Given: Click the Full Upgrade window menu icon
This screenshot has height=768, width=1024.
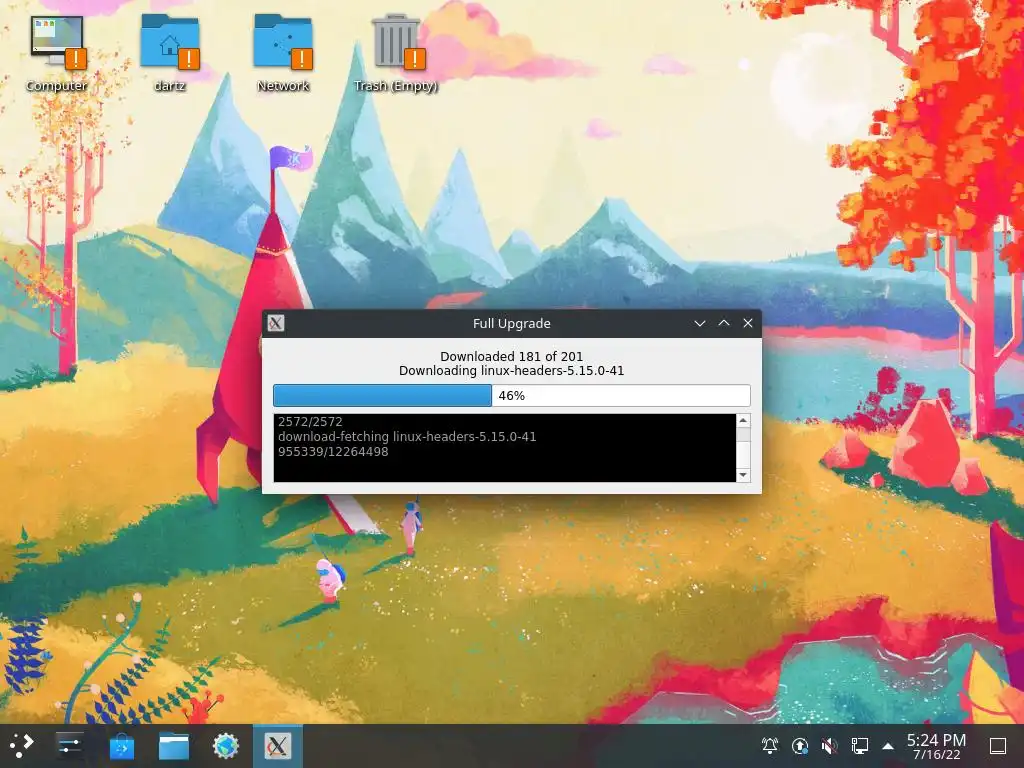Looking at the screenshot, I should (x=276, y=323).
